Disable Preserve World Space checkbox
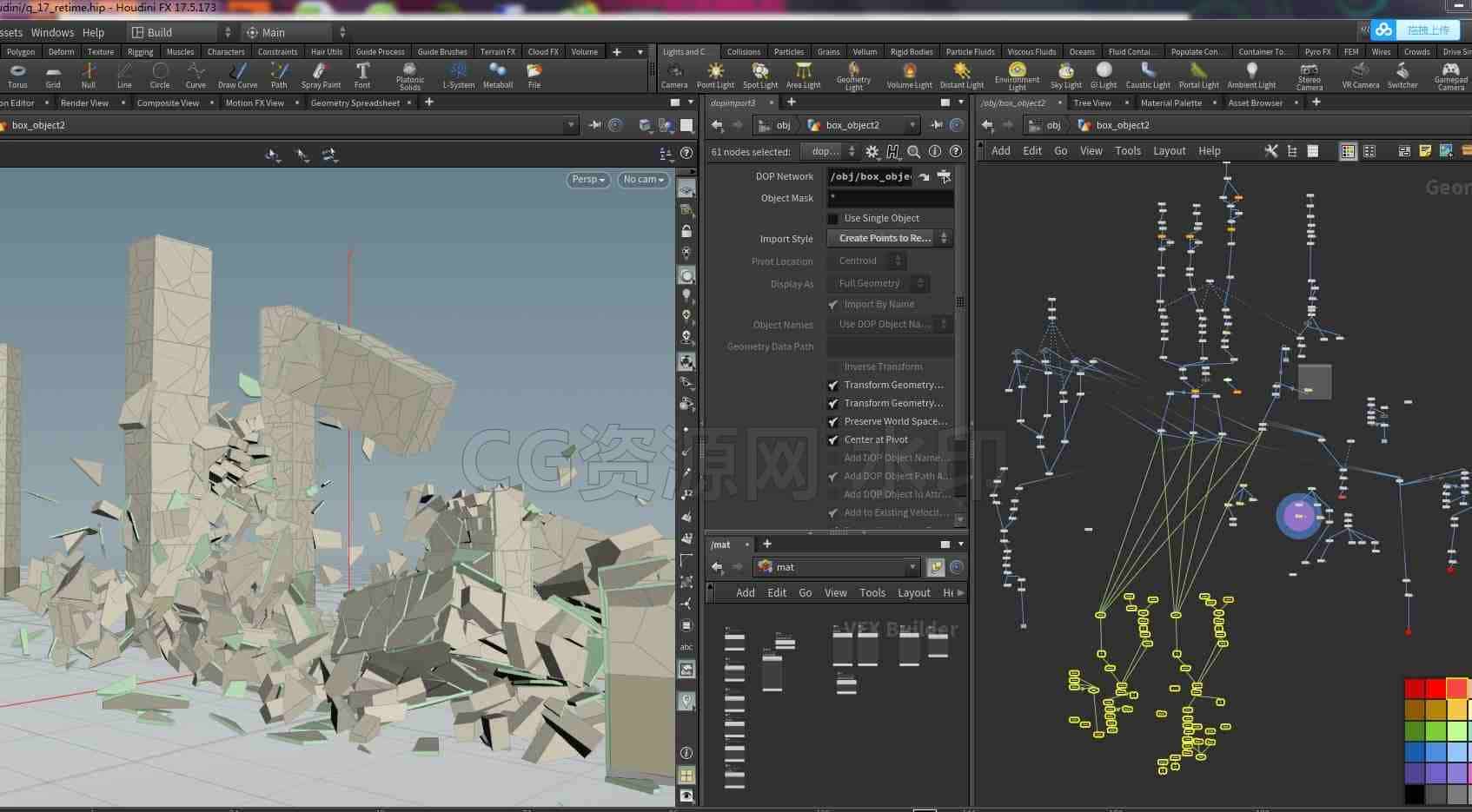 (833, 422)
